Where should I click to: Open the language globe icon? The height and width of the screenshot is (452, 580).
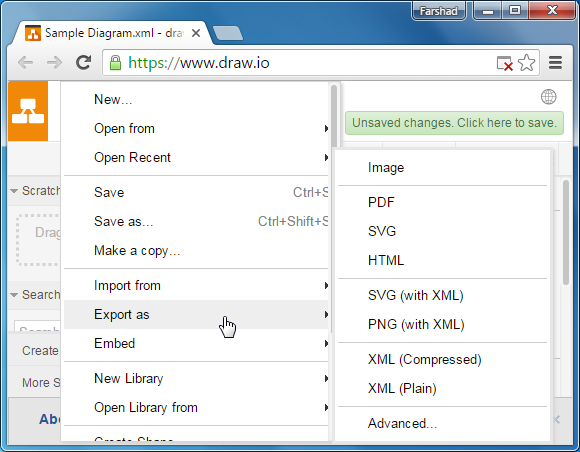(x=548, y=97)
